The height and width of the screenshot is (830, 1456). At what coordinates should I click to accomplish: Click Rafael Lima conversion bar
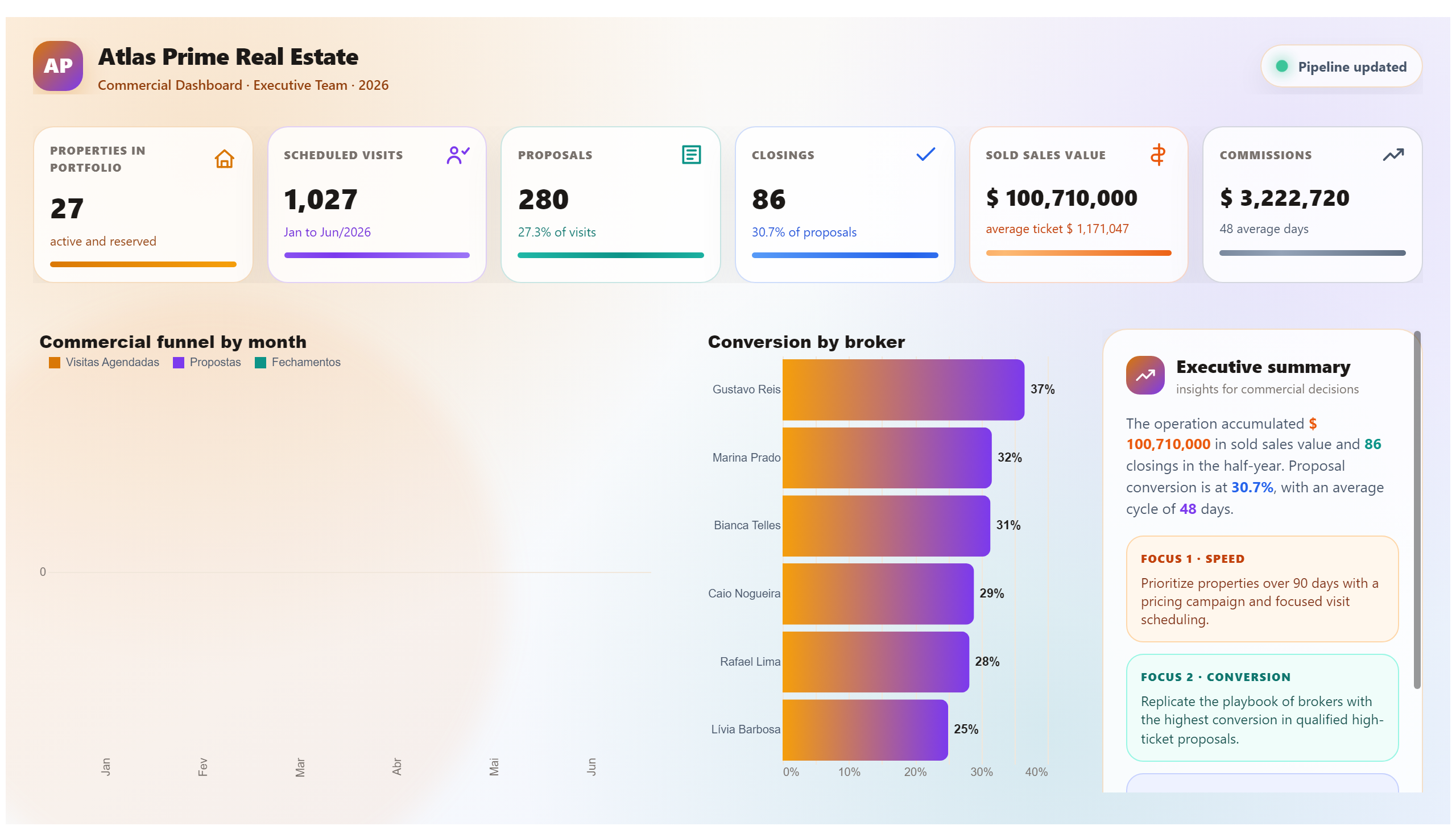click(875, 662)
